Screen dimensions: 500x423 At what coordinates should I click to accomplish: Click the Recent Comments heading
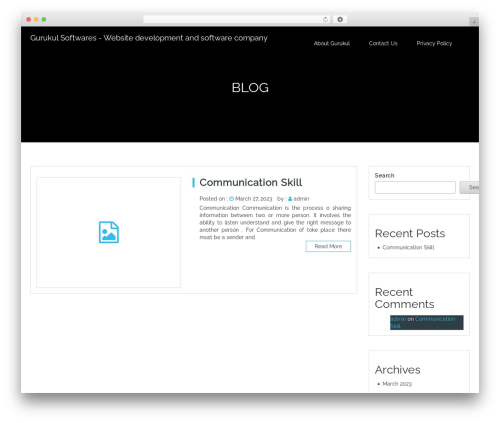click(x=405, y=298)
